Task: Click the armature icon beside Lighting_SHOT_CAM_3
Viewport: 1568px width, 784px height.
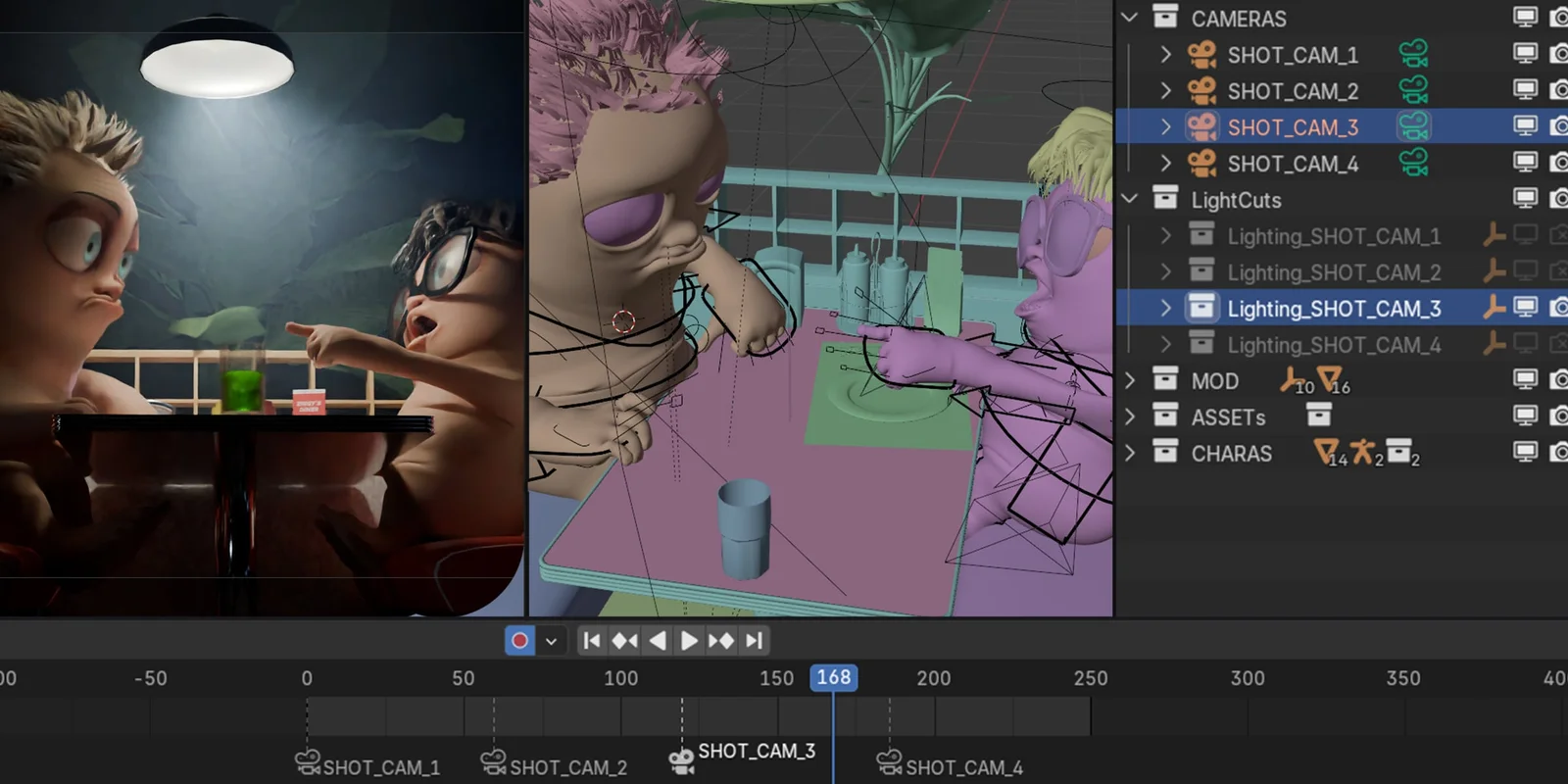Action: 1494,308
